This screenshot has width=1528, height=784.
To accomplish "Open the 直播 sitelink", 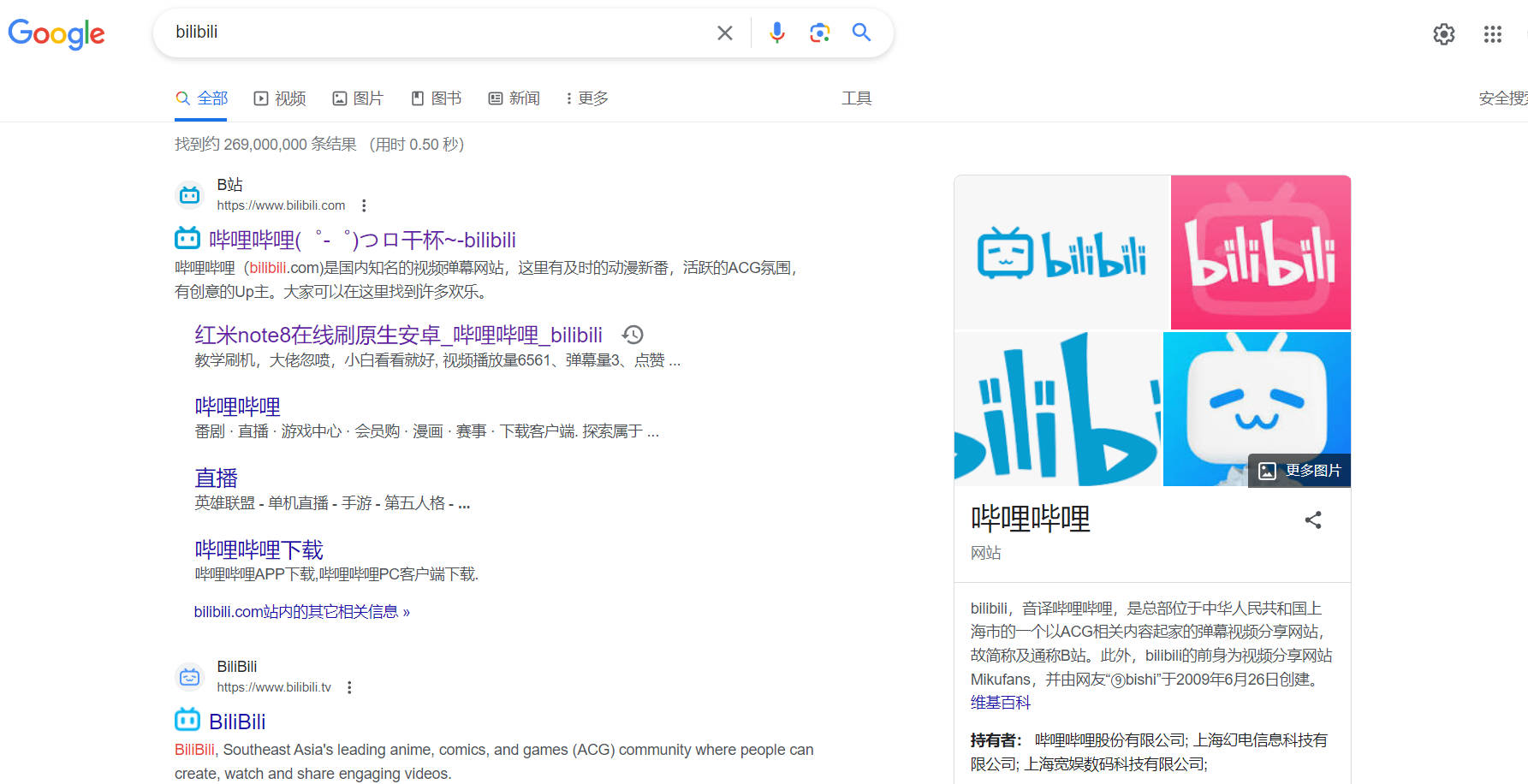I will point(217,478).
